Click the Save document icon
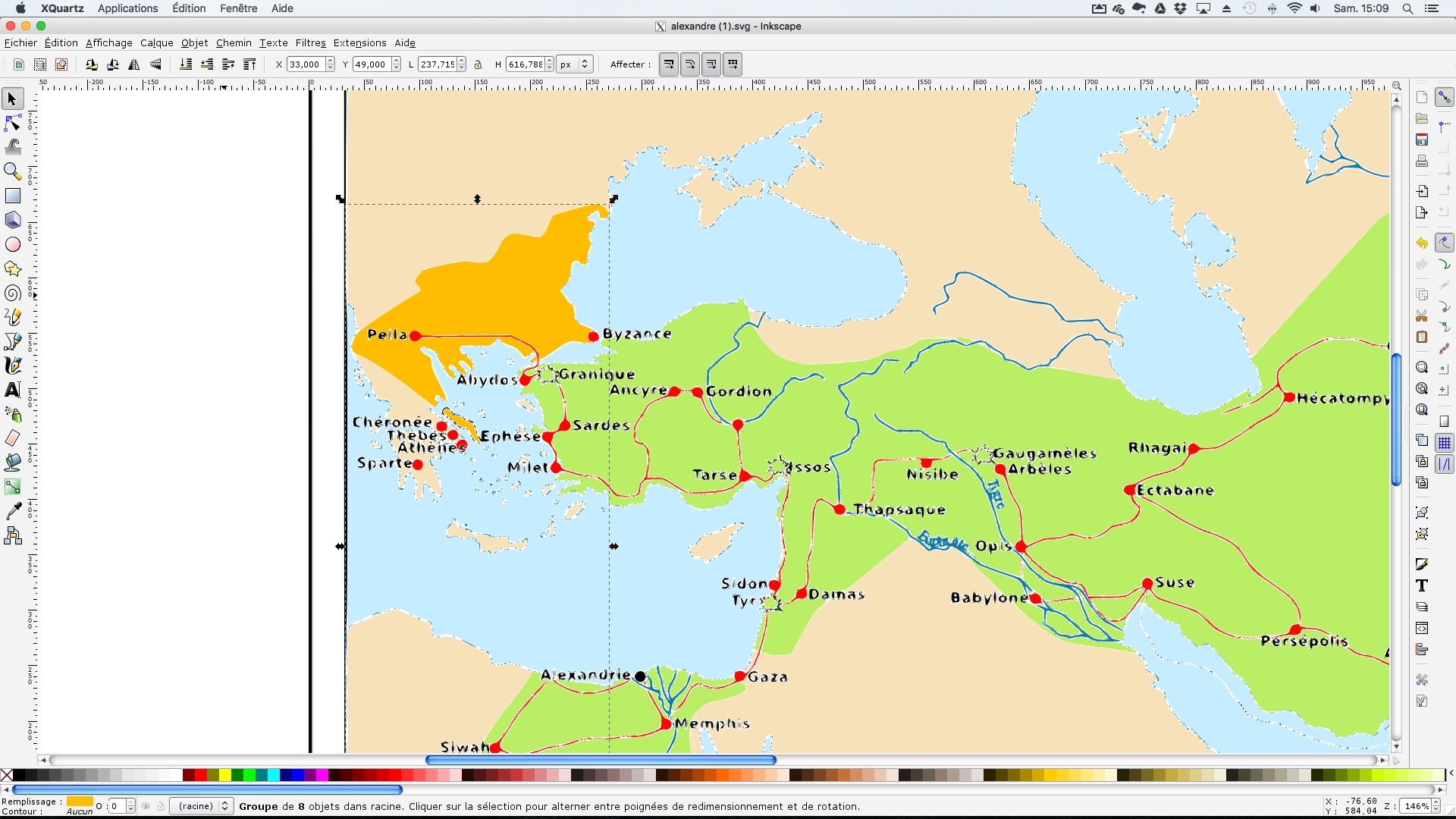1456x819 pixels. point(1422,140)
